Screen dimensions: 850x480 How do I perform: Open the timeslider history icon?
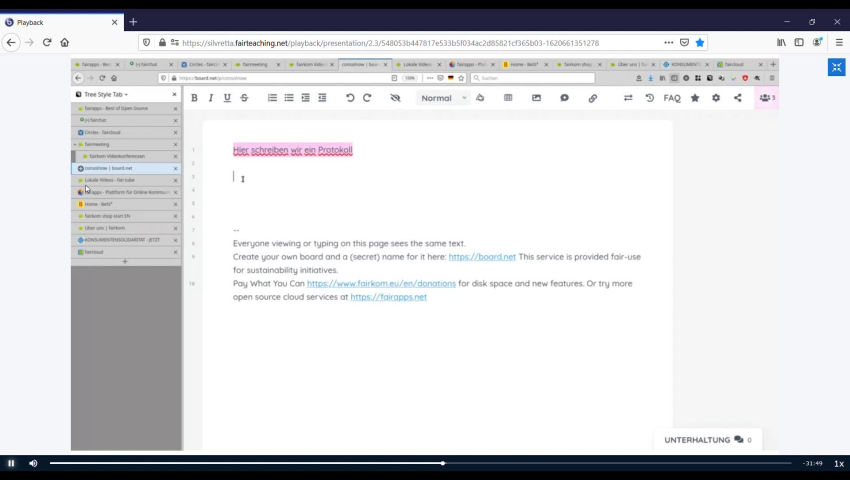649,98
